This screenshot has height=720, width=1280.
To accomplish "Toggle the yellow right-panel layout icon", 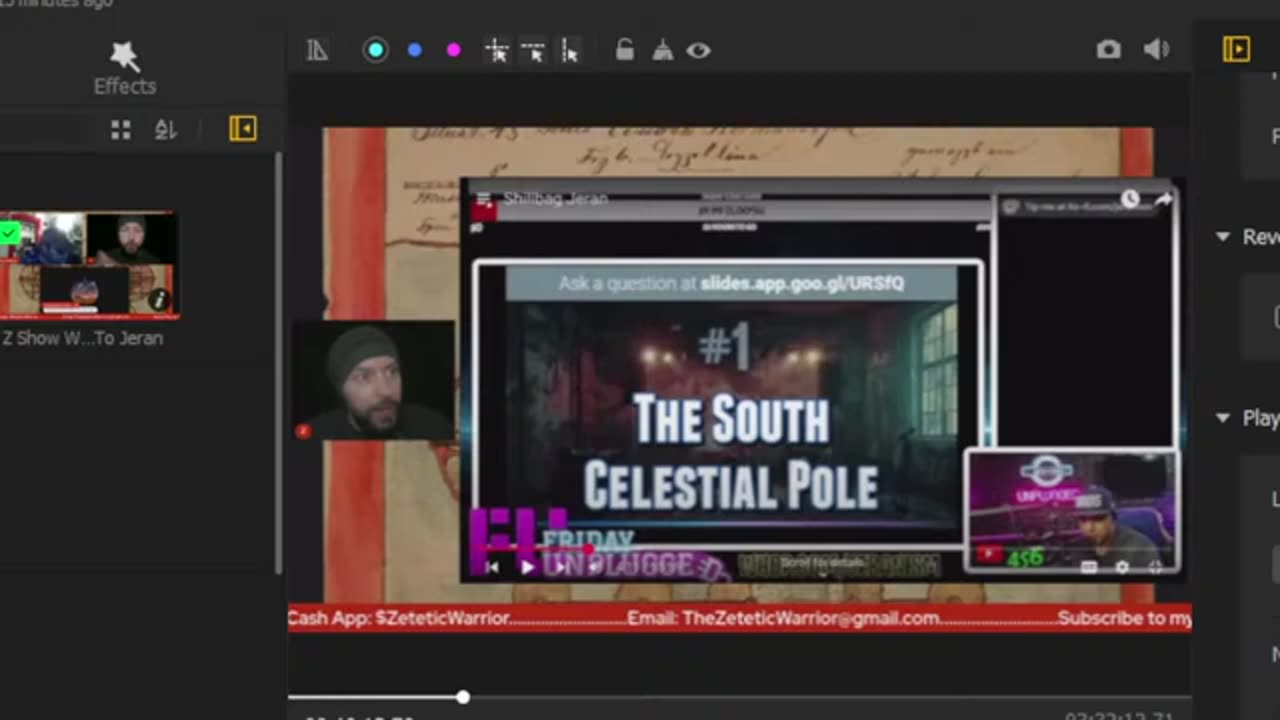I will [x=1236, y=49].
